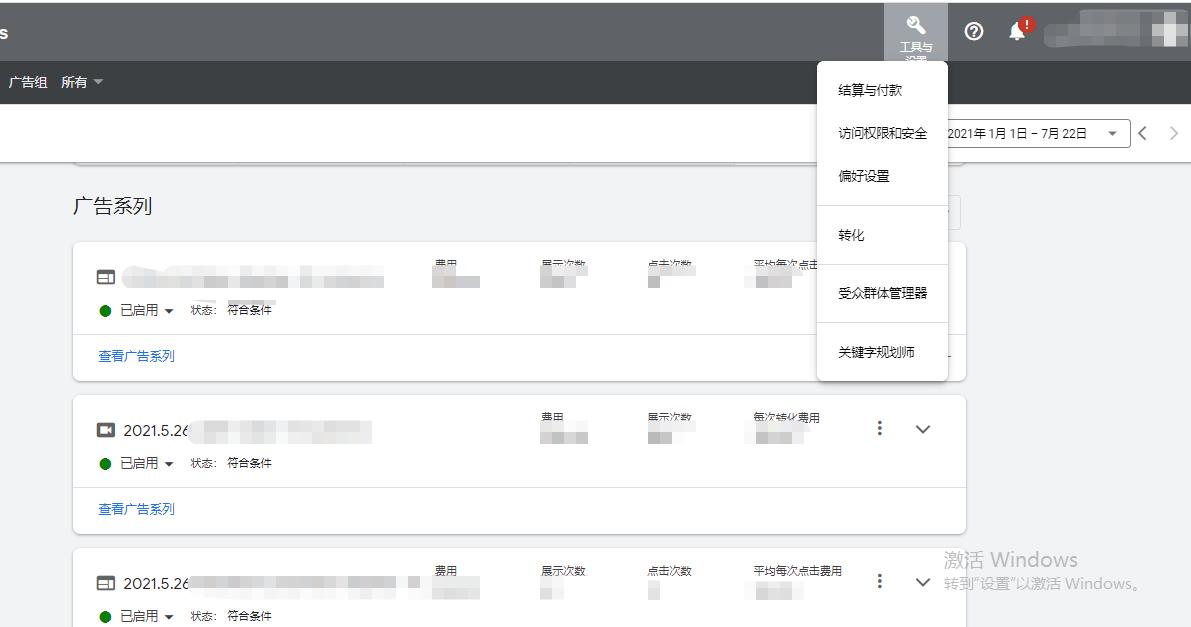Open the notifications bell icon
Viewport: 1191px width, 627px height.
(1018, 31)
